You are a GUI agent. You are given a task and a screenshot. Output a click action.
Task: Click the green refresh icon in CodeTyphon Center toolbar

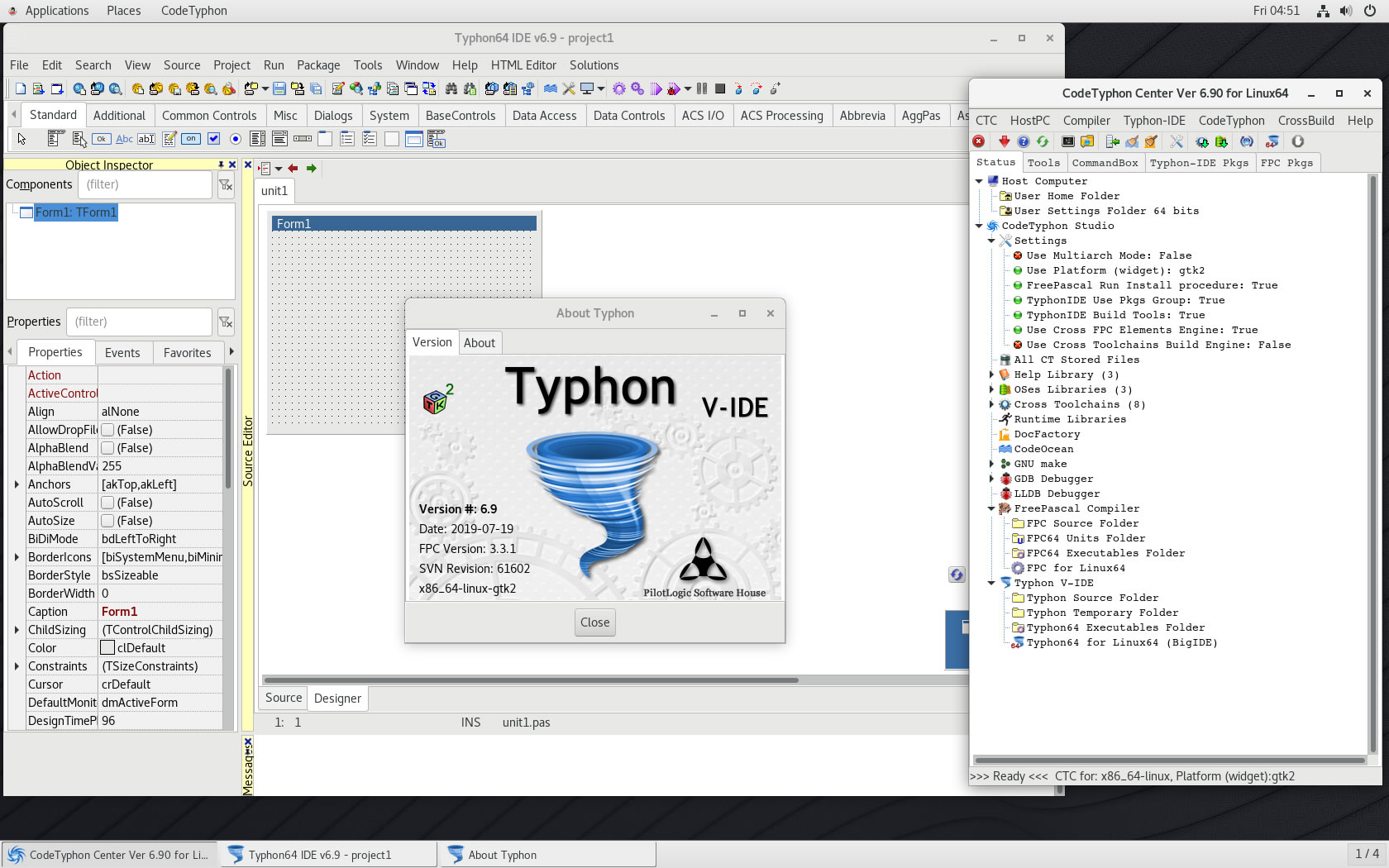[1043, 141]
